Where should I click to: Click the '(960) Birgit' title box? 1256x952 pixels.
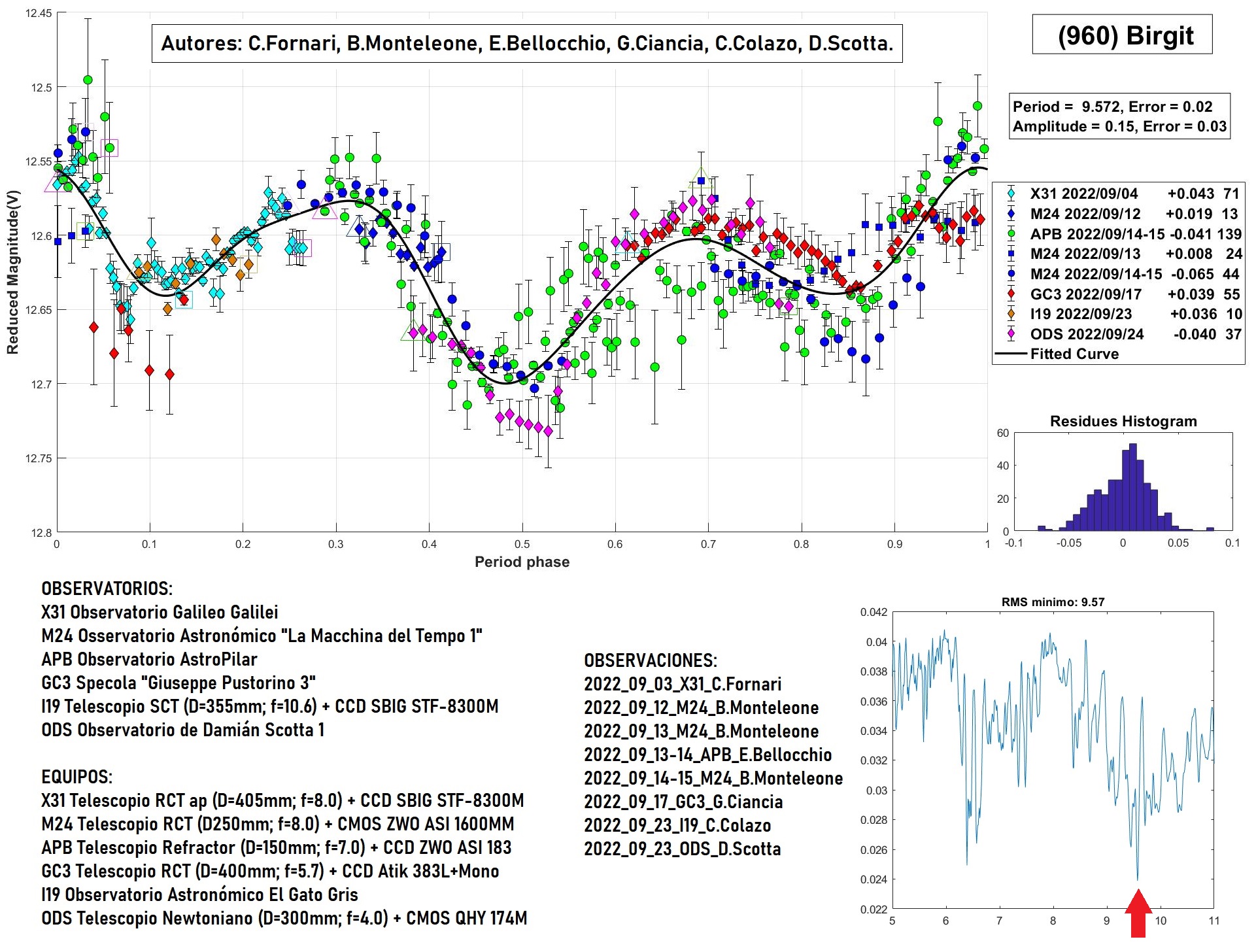pos(1122,35)
